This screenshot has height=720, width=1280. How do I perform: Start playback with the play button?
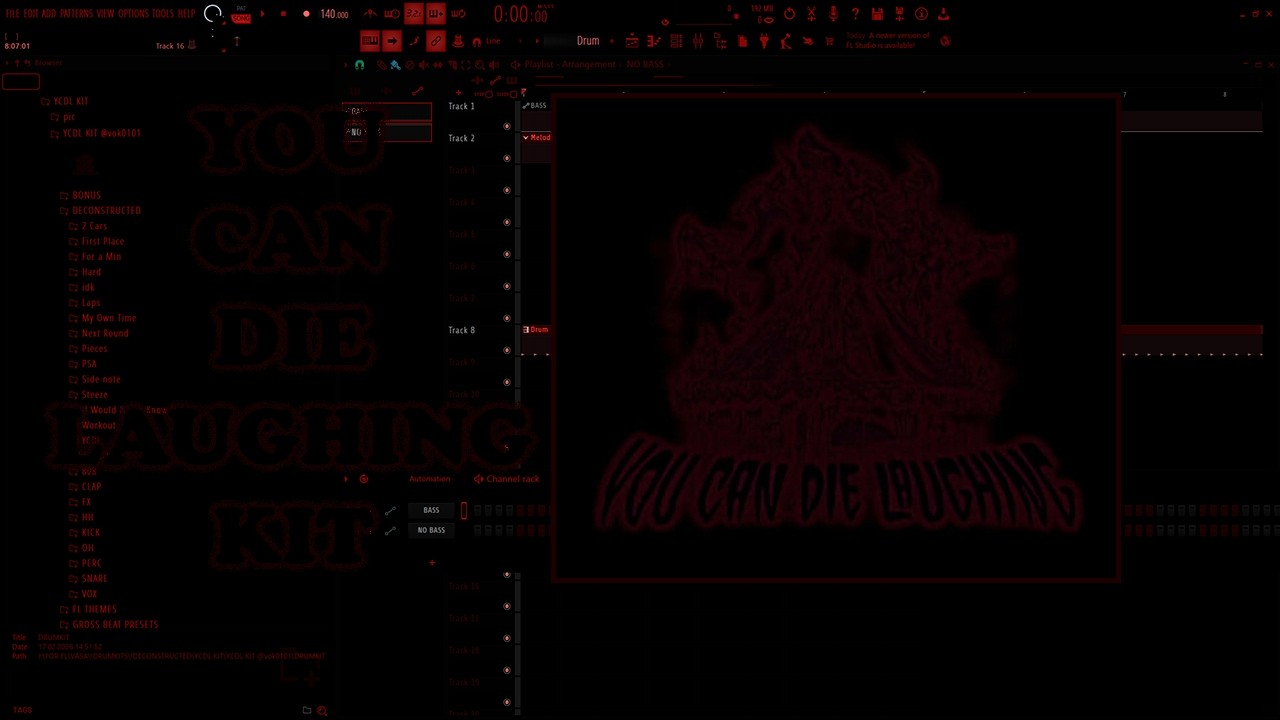(x=262, y=14)
